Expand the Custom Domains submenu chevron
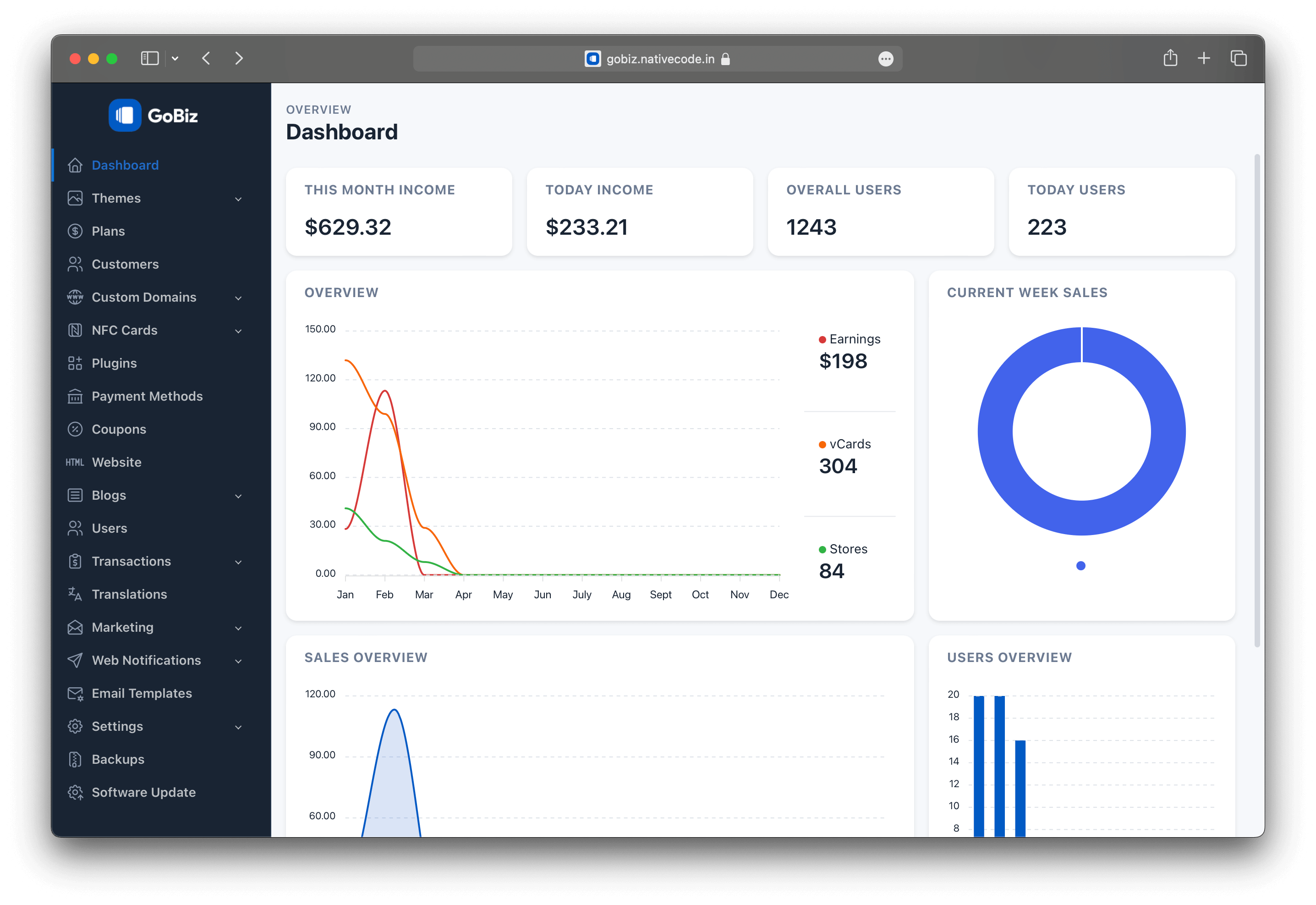This screenshot has height=905, width=1316. click(238, 298)
